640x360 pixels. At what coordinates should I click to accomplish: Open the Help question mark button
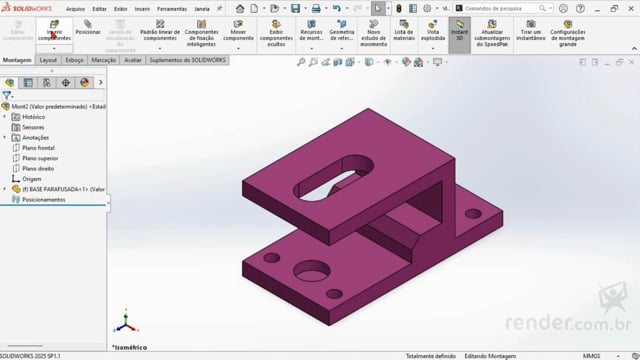click(580, 8)
